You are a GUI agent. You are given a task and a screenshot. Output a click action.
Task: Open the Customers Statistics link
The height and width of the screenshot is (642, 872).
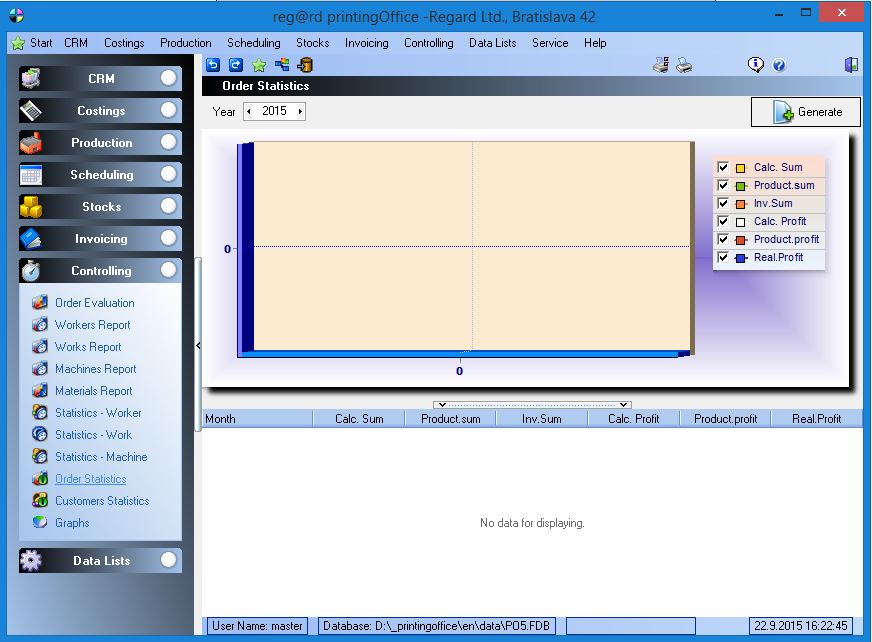tap(102, 501)
